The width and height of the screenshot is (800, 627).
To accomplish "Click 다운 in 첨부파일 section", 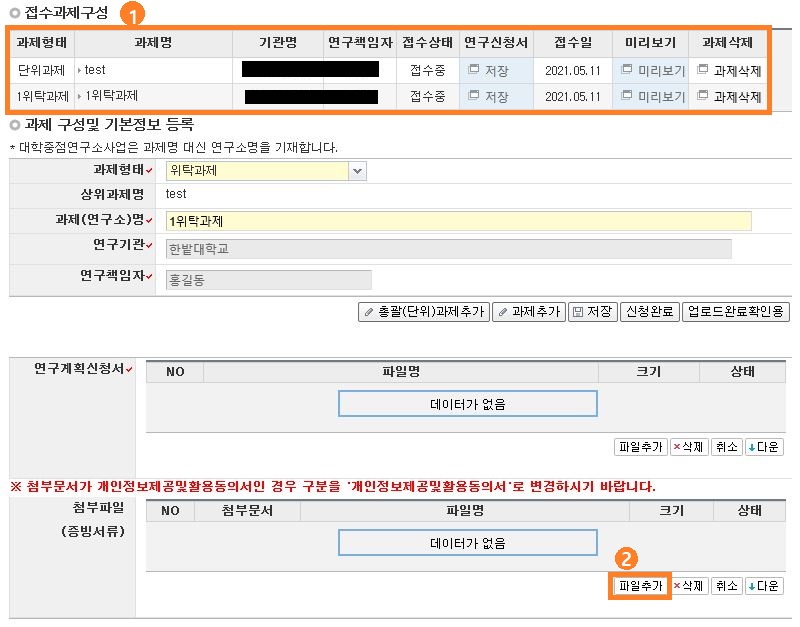I will point(764,586).
